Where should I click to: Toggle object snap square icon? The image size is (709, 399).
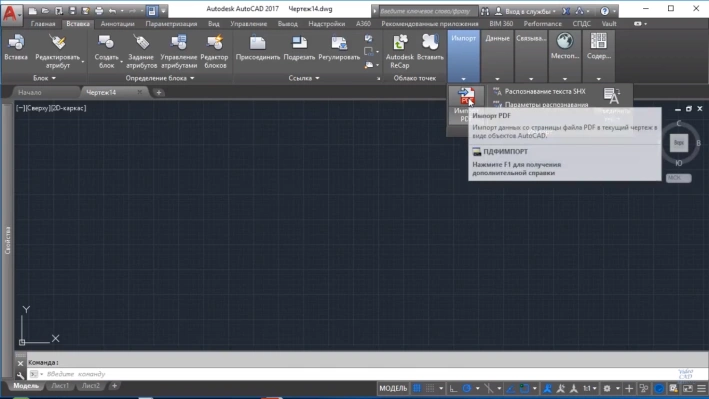(x=524, y=388)
